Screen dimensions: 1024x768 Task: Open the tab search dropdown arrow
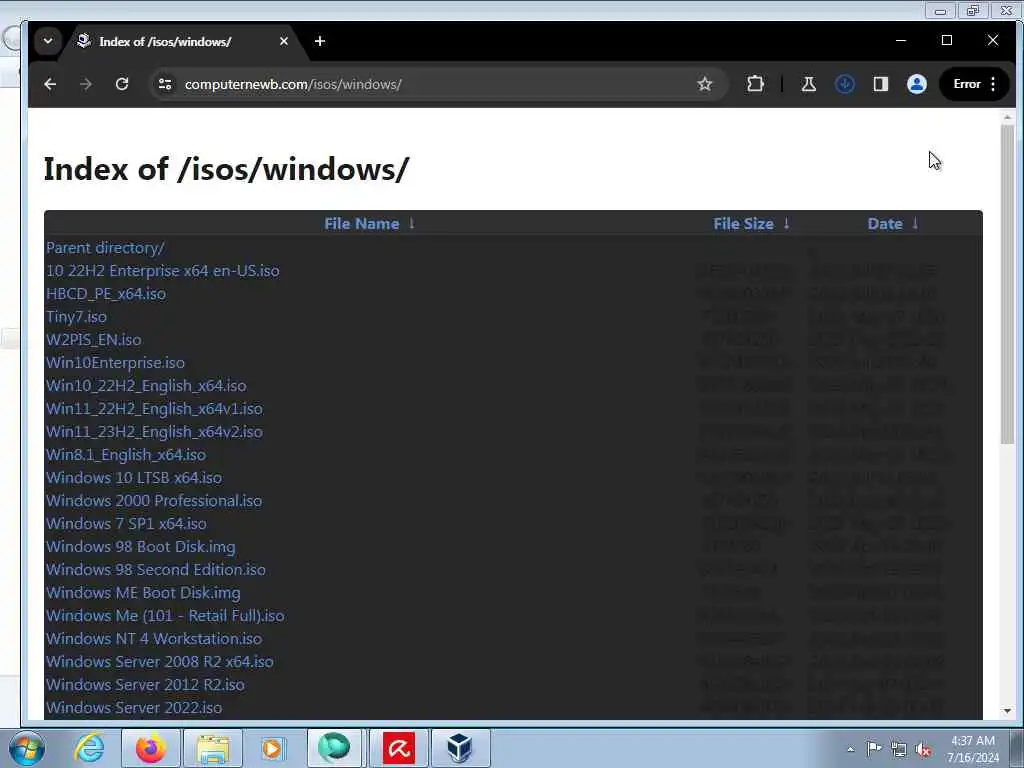pyautogui.click(x=48, y=40)
